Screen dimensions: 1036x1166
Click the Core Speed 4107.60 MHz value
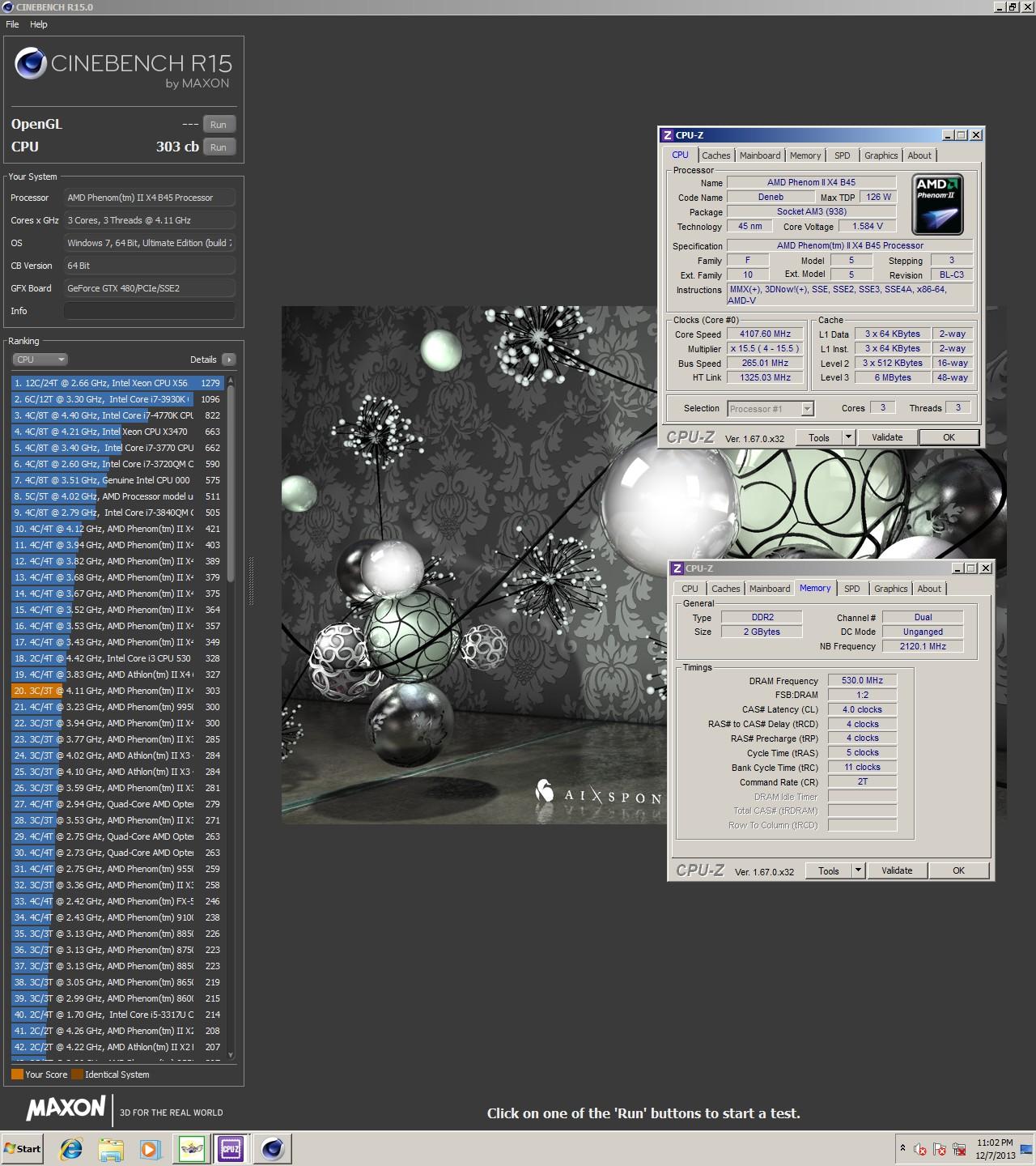[x=765, y=334]
